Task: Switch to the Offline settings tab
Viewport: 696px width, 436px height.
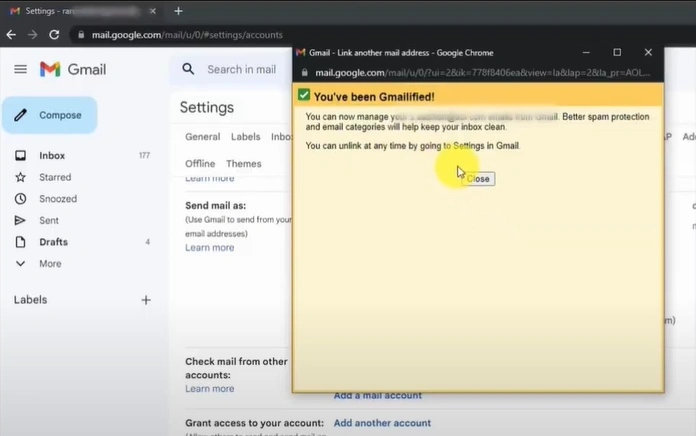Action: pos(200,164)
